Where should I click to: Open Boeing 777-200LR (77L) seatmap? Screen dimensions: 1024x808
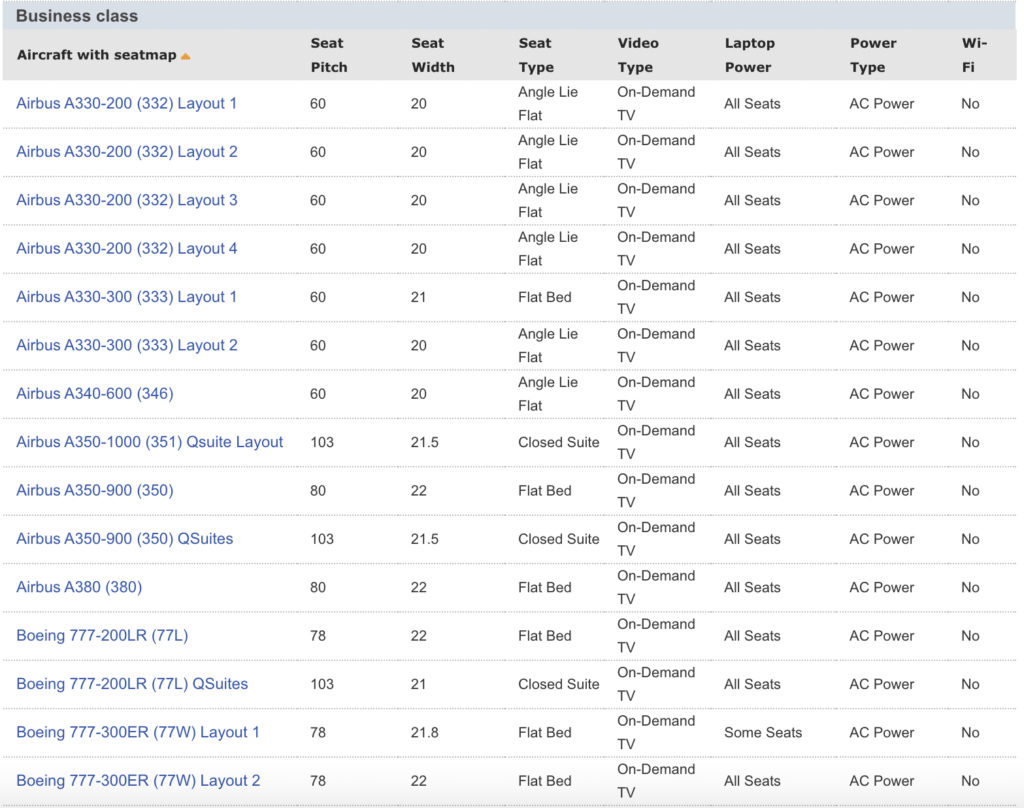click(96, 635)
